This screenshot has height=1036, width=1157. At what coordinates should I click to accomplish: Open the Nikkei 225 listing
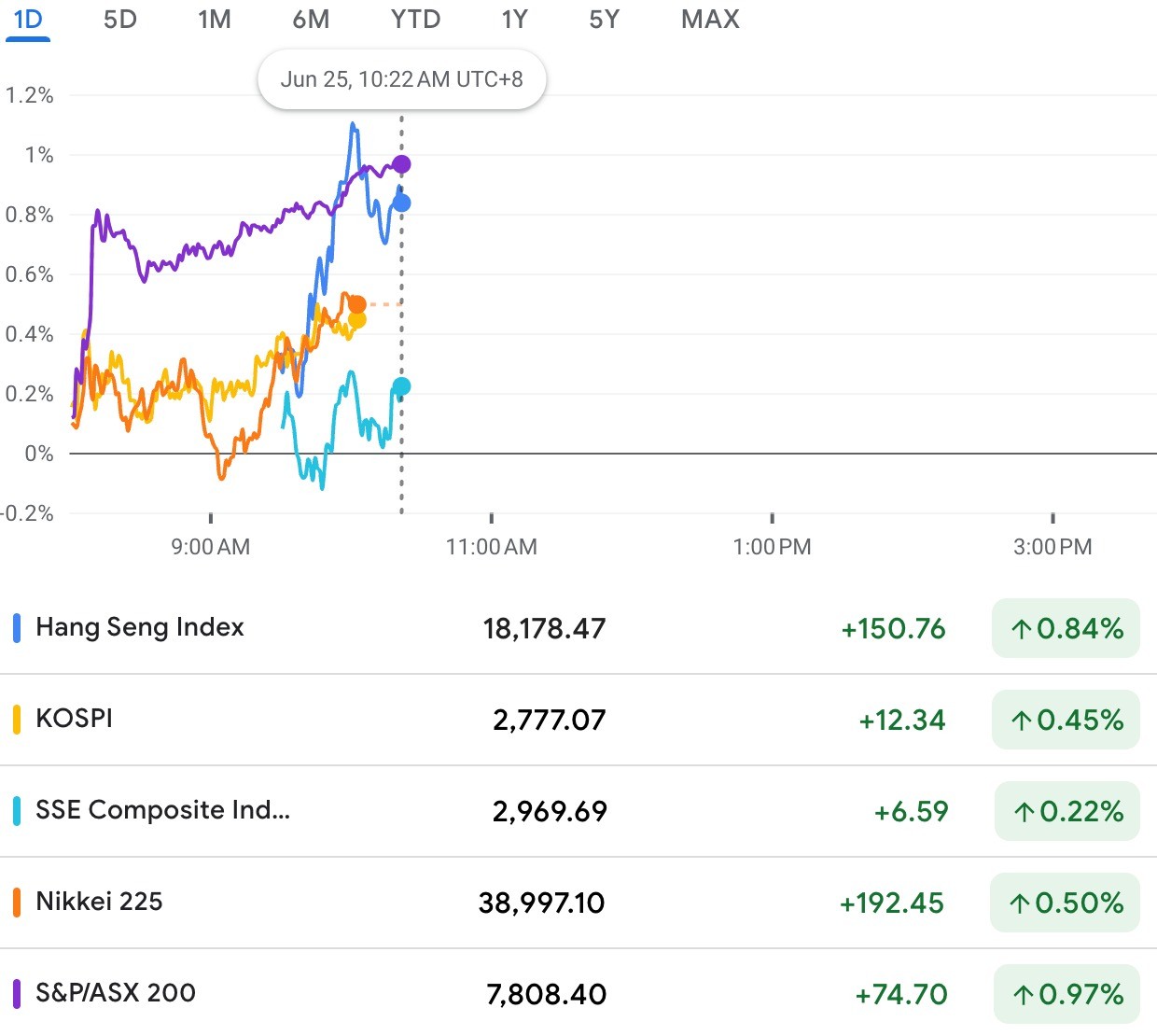[99, 902]
